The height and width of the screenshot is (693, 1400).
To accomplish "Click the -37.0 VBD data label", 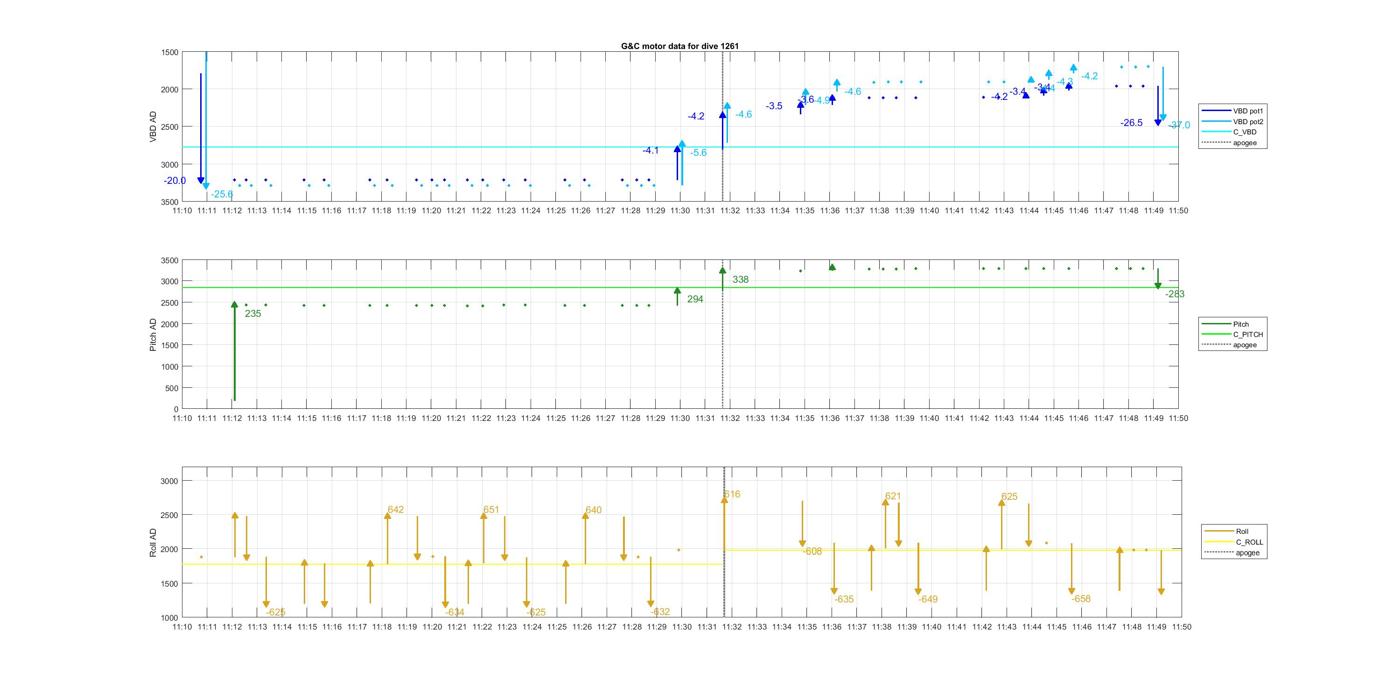I will (x=1180, y=125).
